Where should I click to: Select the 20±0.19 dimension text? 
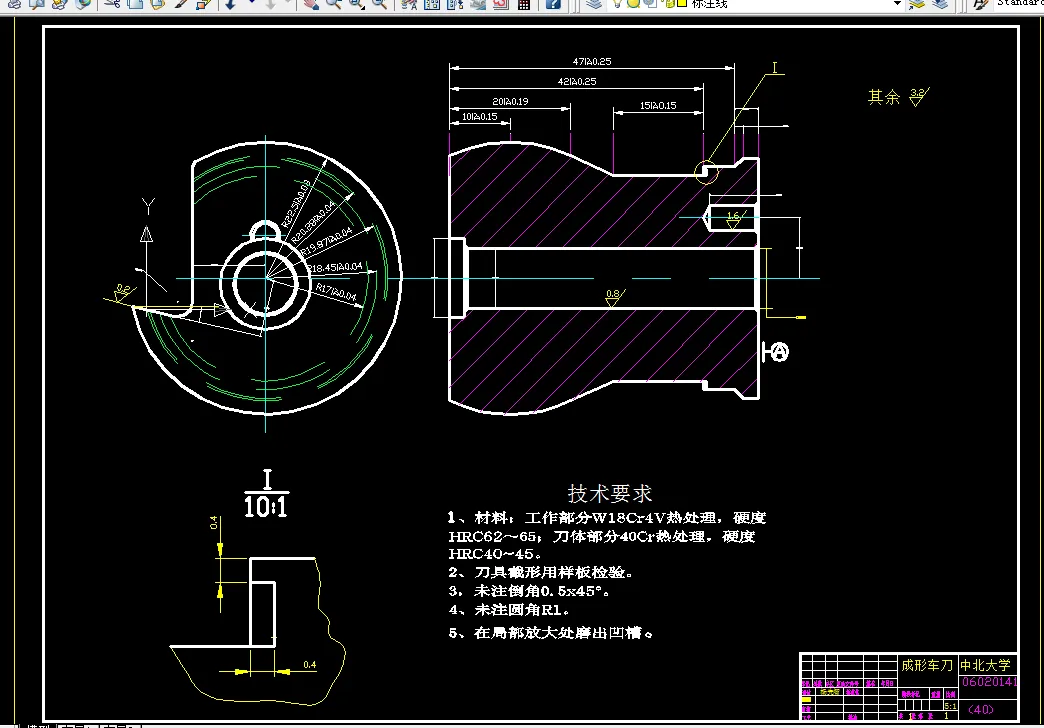(510, 101)
